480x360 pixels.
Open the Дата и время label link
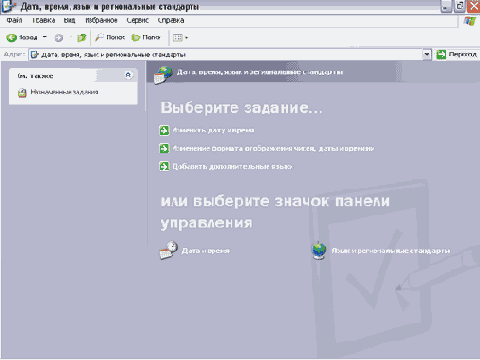pos(206,251)
